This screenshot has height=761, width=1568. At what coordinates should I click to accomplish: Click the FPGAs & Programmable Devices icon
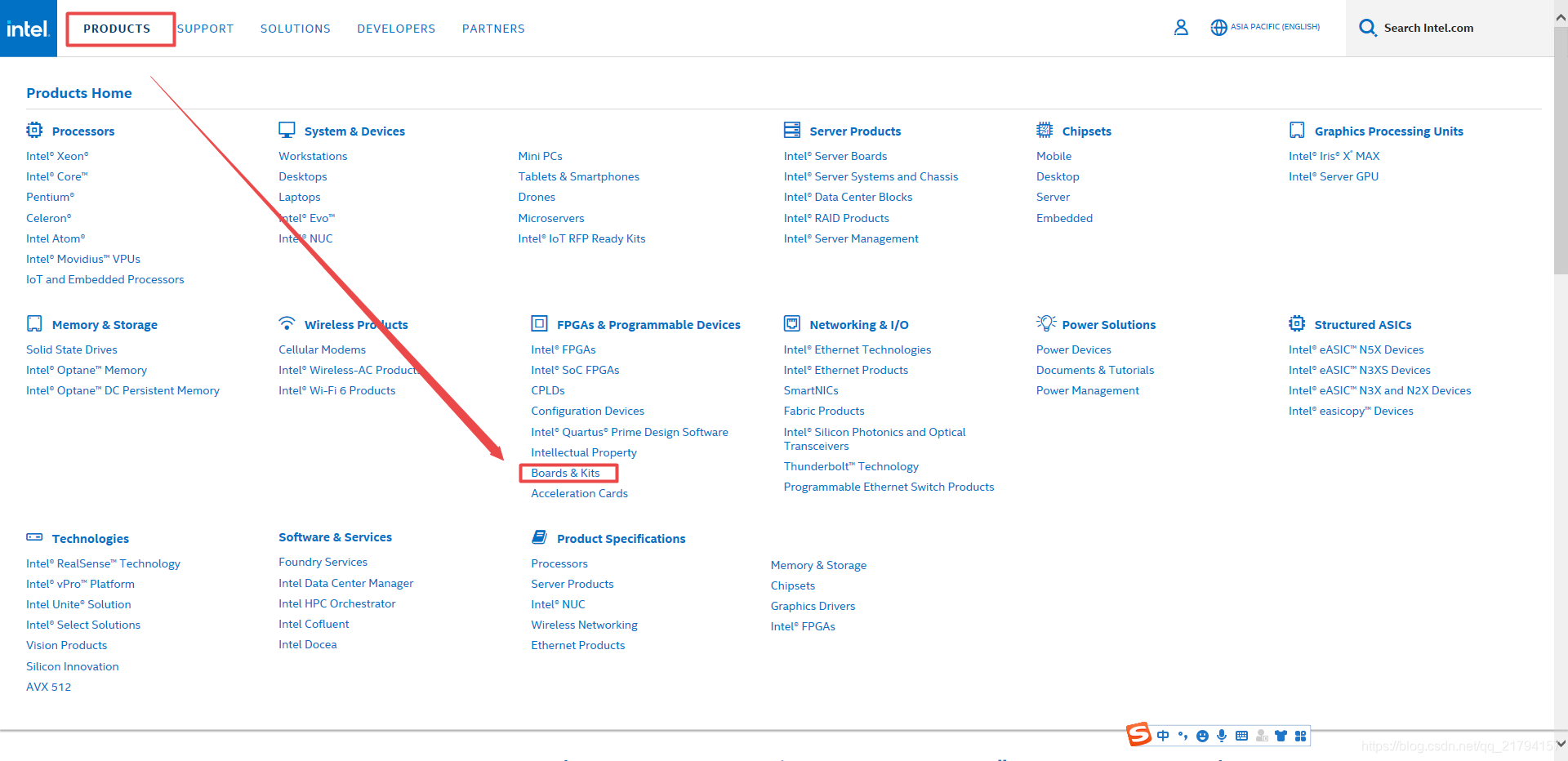click(539, 323)
